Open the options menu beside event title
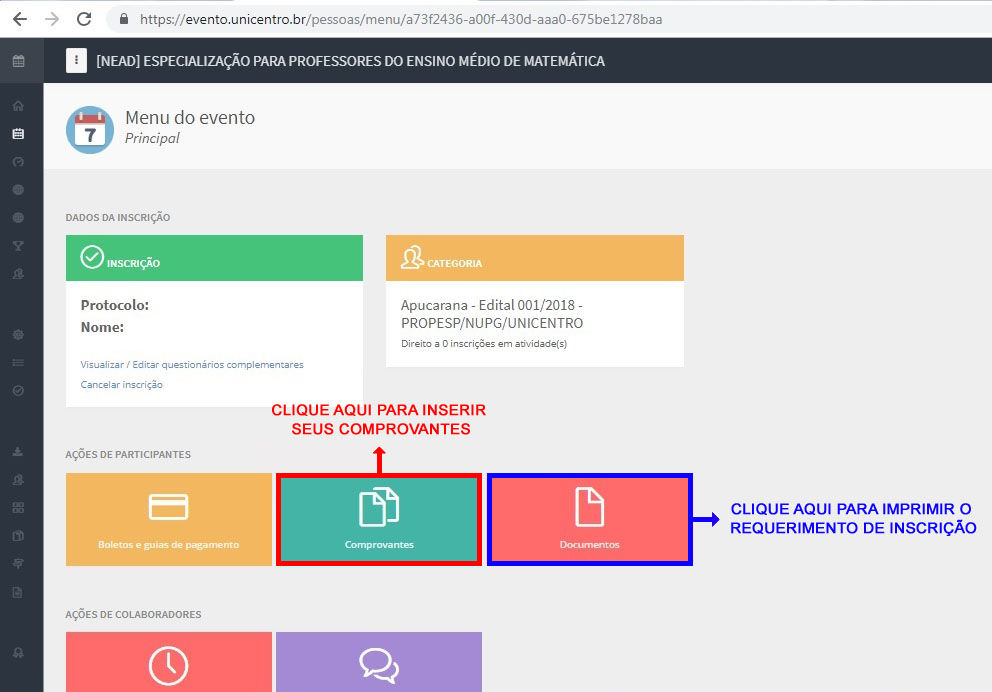 (x=77, y=61)
